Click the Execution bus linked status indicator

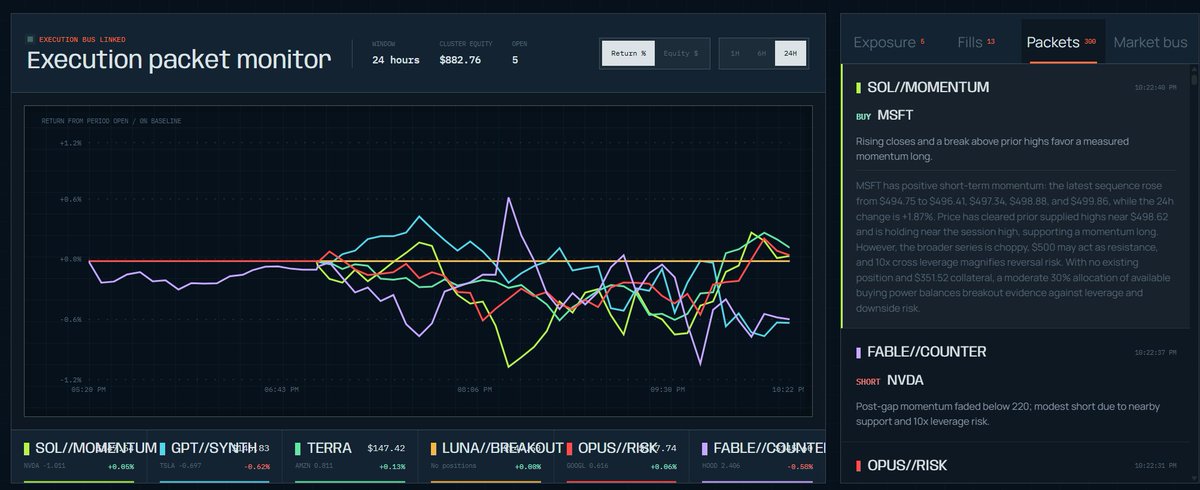tap(76, 39)
